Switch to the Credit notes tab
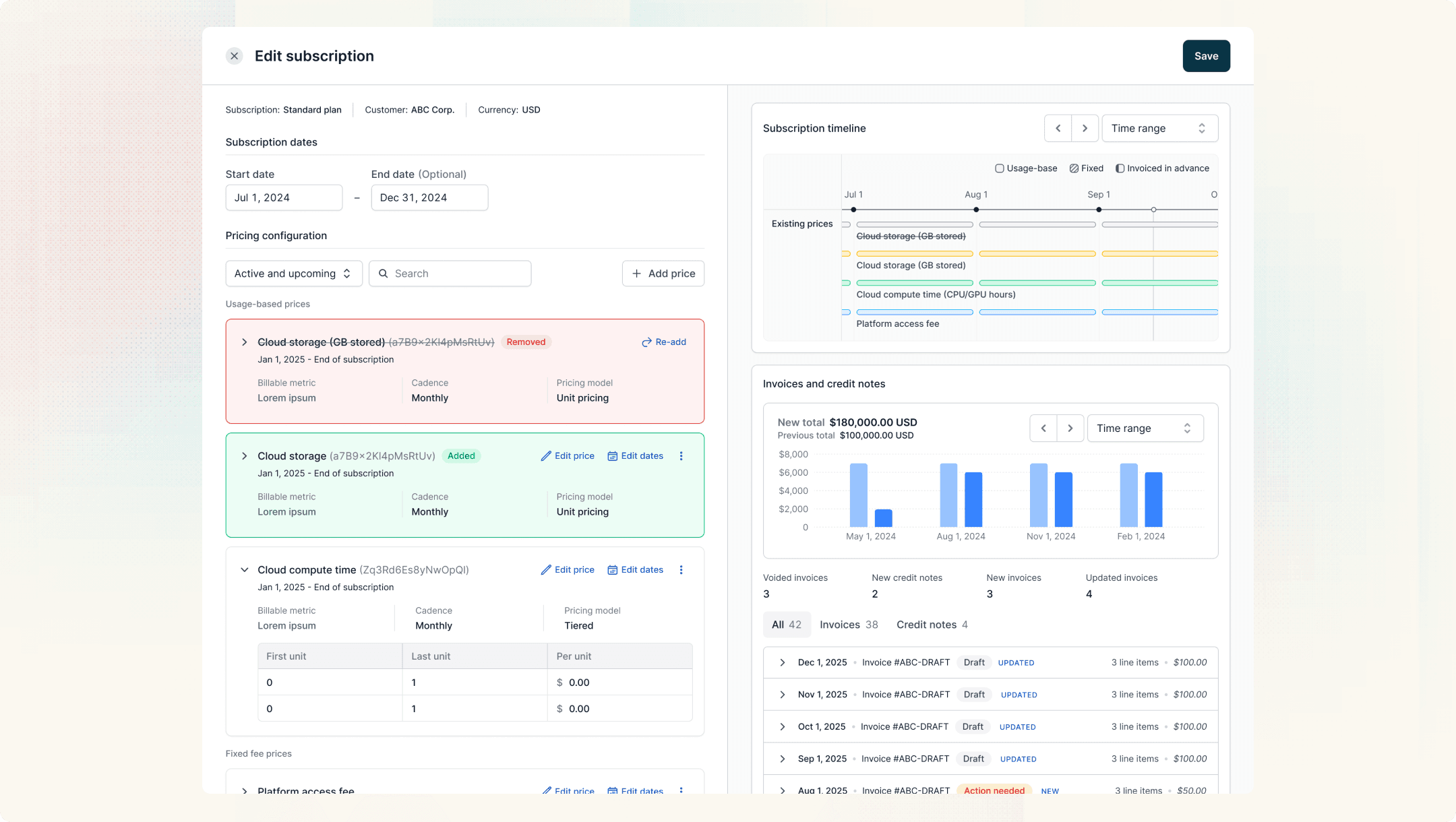The image size is (1456, 822). pyautogui.click(x=932, y=625)
